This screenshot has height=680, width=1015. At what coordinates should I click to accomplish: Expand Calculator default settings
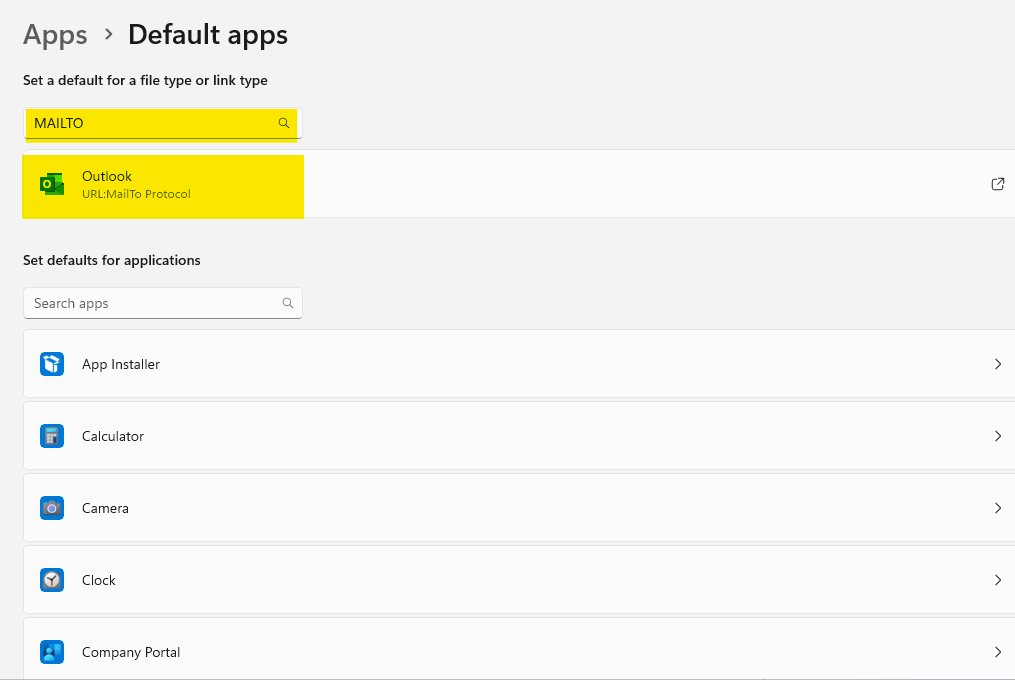pyautogui.click(x=997, y=436)
